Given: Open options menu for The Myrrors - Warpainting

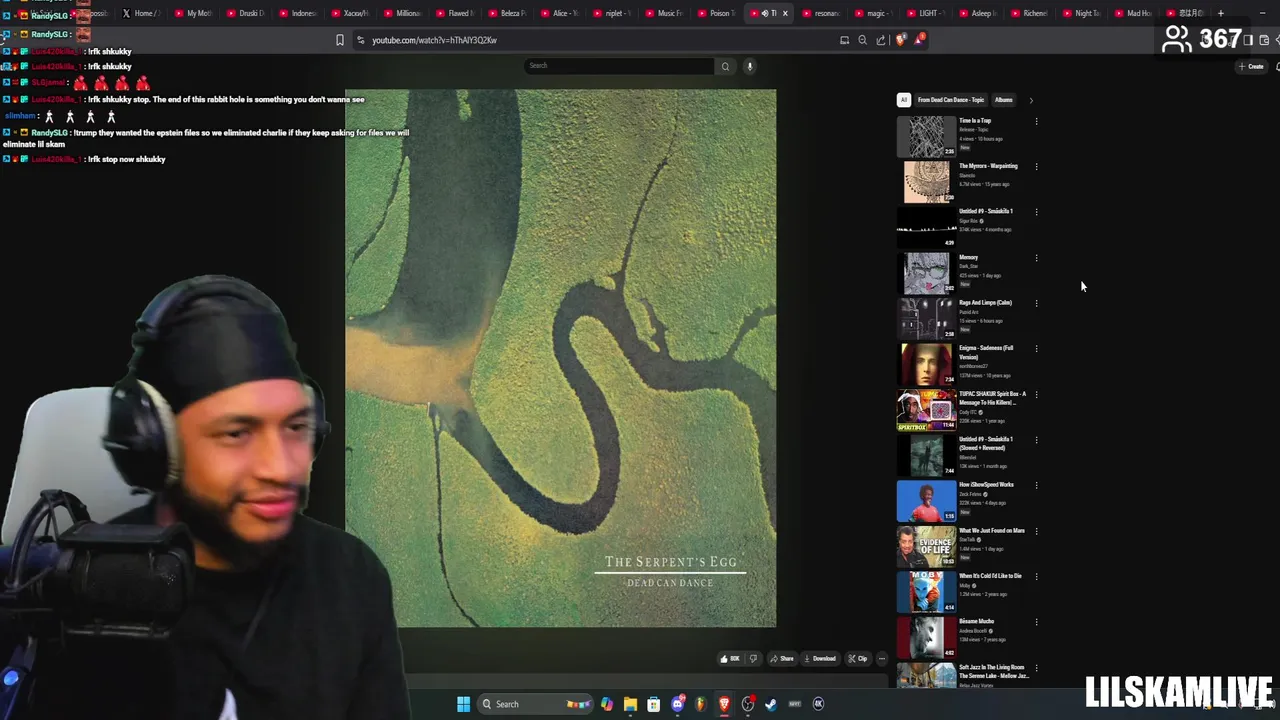Looking at the screenshot, I should pyautogui.click(x=1036, y=167).
